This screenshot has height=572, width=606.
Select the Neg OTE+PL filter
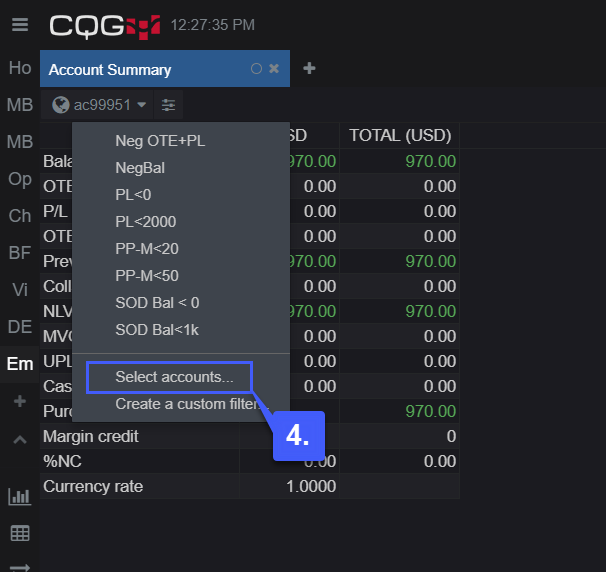tap(160, 141)
